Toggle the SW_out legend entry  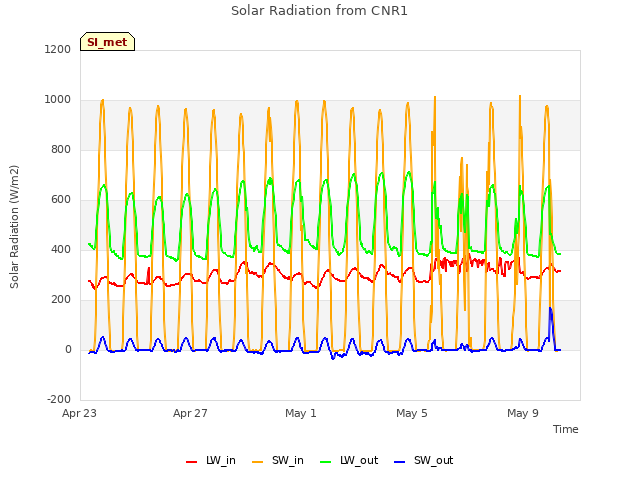[424, 460]
